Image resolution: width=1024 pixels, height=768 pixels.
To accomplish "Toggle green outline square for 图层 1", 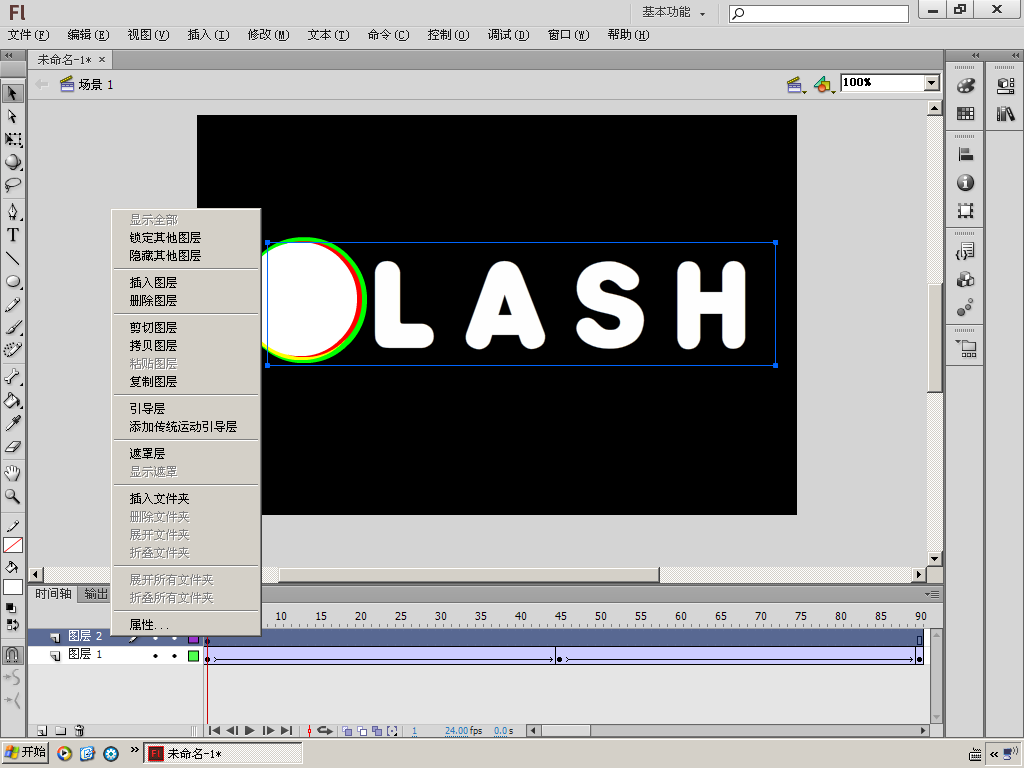I will 193,656.
